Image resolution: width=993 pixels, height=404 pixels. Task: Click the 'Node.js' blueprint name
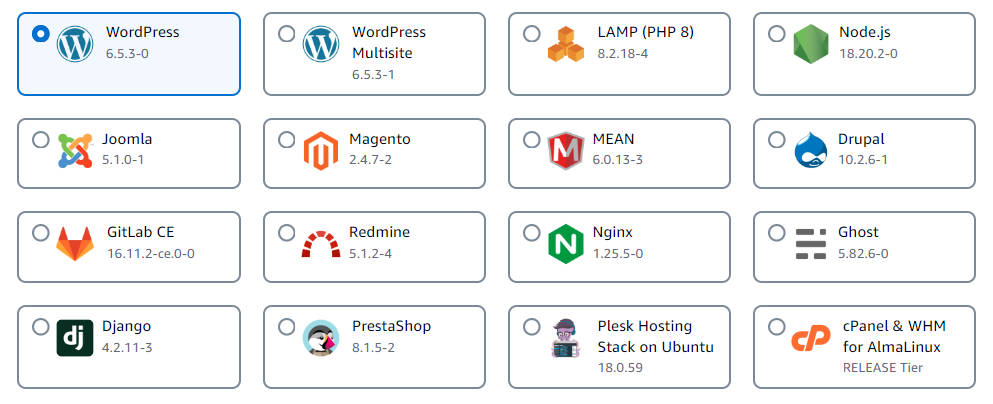click(864, 32)
